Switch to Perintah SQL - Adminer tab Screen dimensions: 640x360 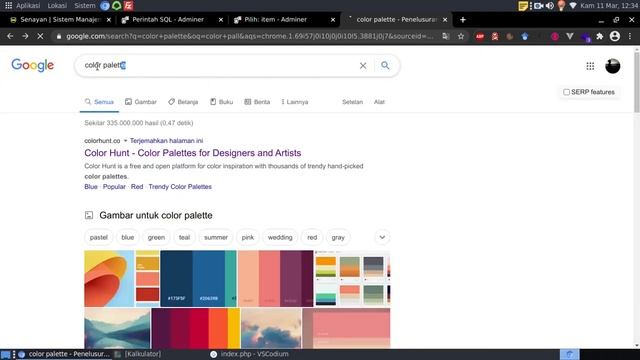168,20
